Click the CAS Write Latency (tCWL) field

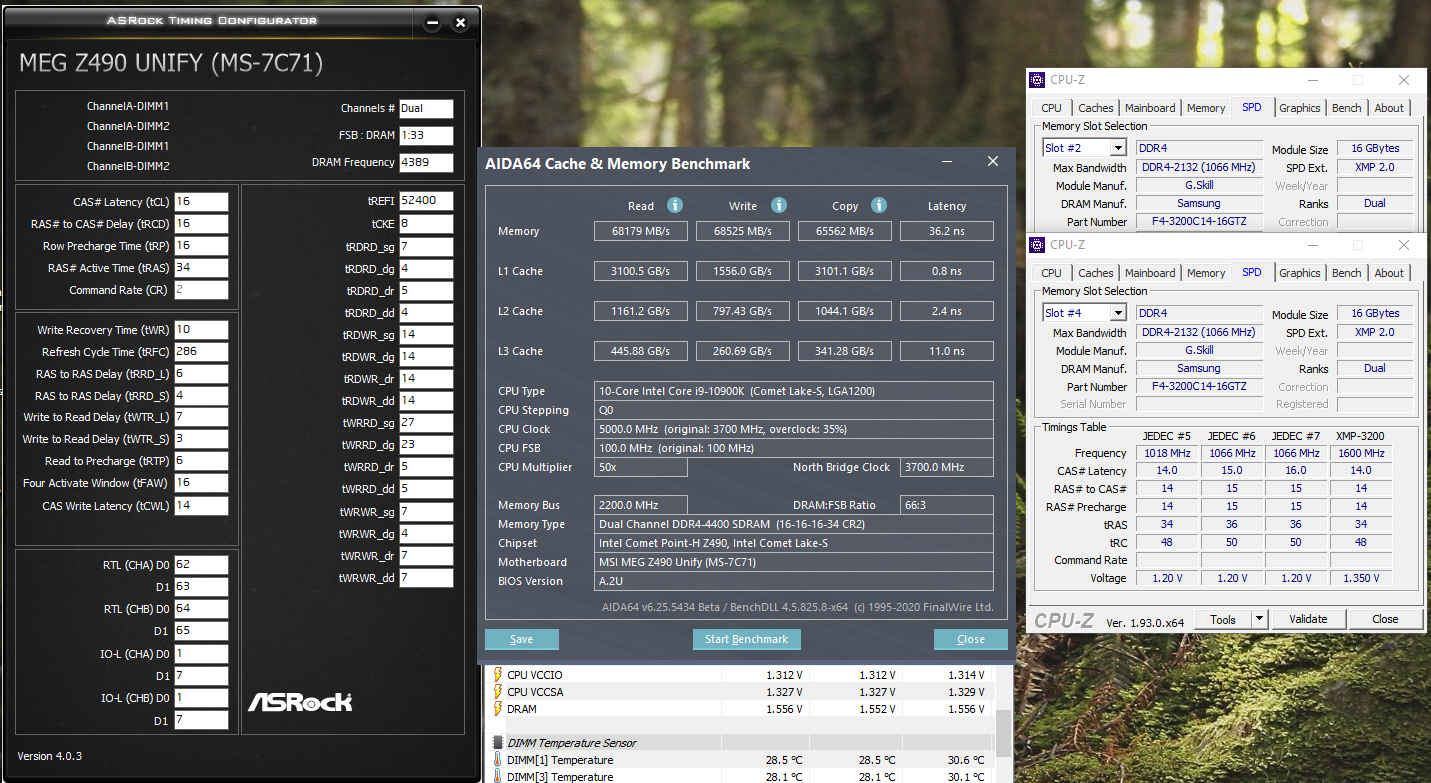(x=201, y=506)
